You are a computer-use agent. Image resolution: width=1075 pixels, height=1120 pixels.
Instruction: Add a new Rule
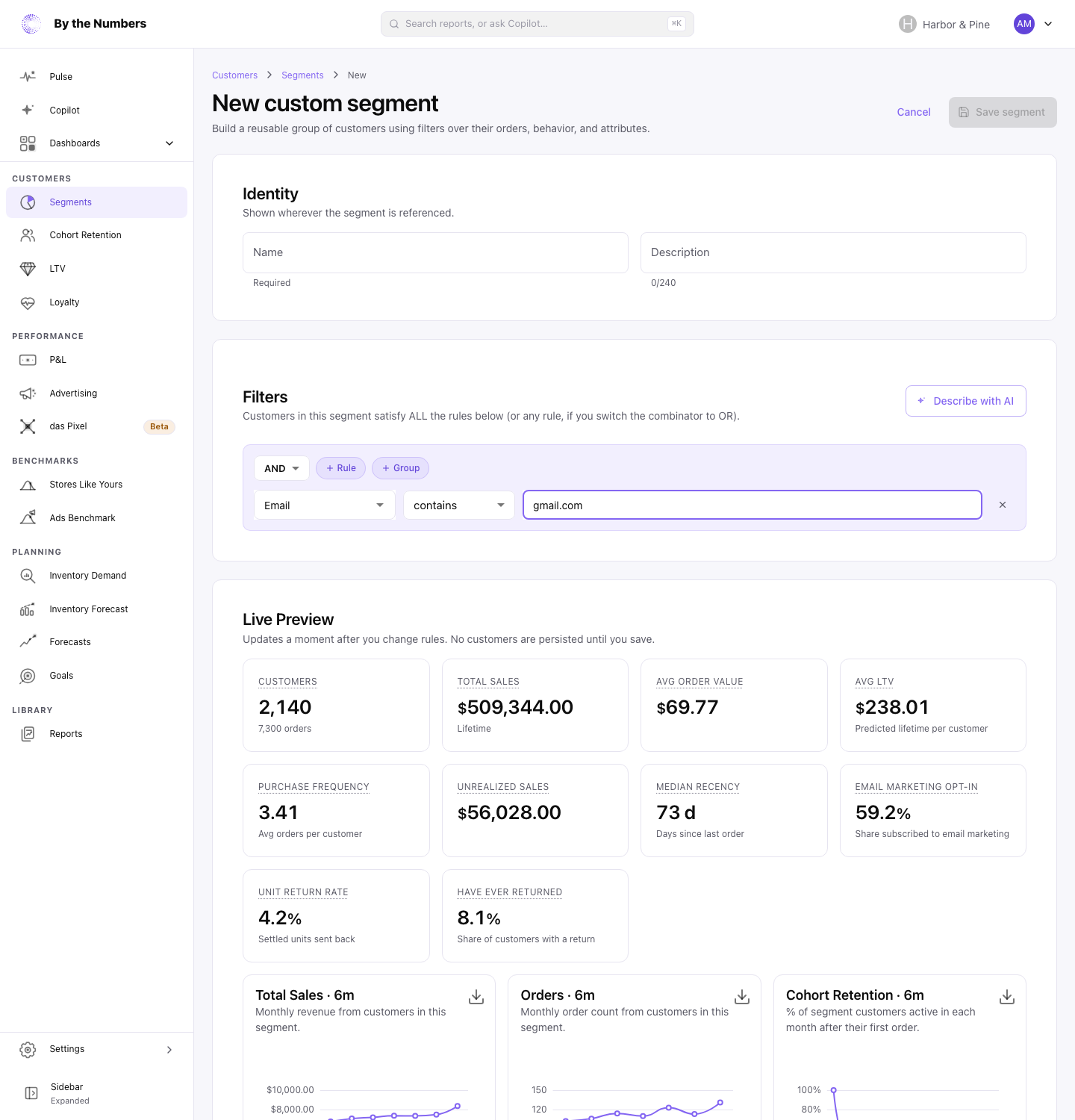click(341, 468)
